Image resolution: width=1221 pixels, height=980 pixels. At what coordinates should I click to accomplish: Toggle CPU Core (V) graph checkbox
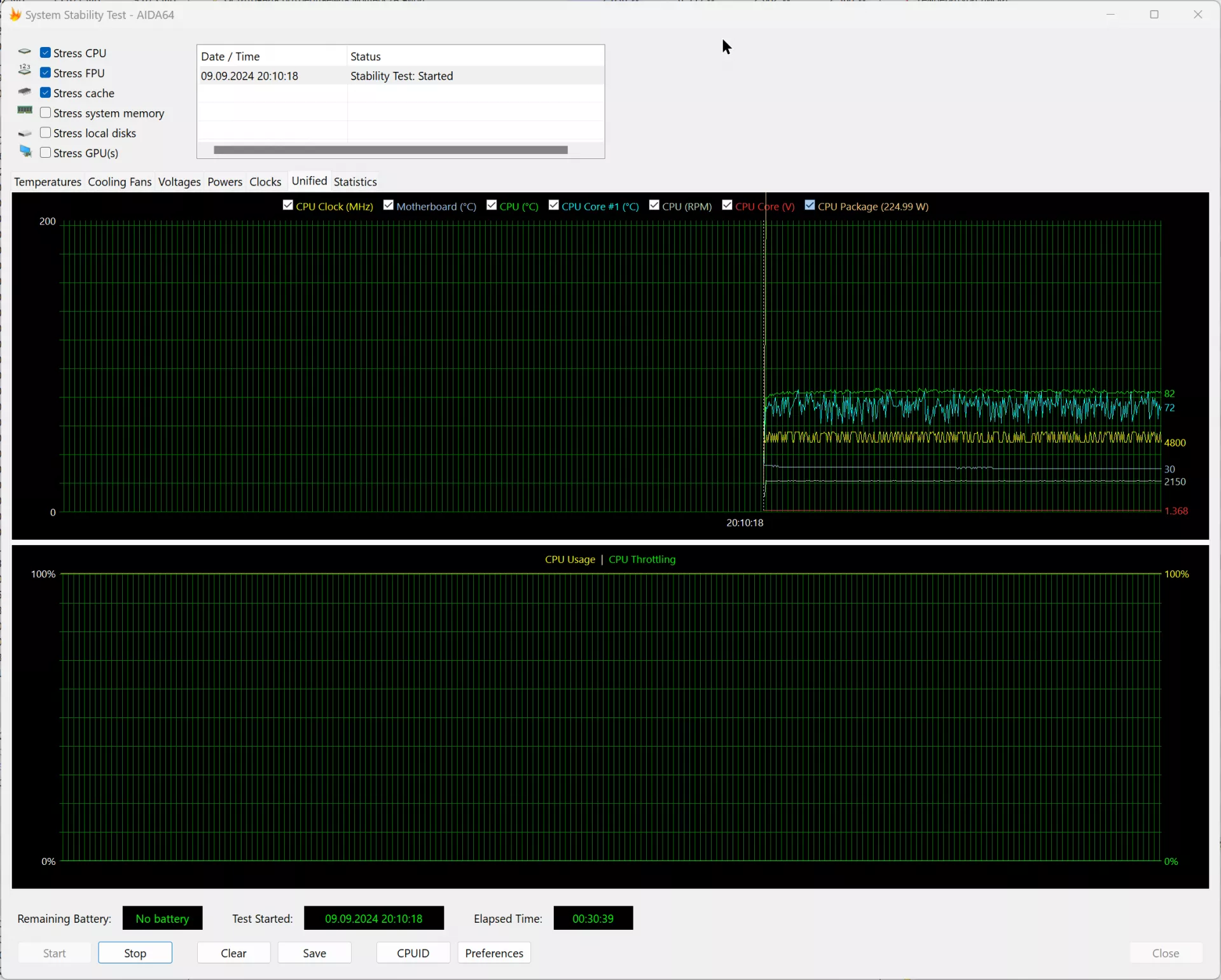click(728, 205)
